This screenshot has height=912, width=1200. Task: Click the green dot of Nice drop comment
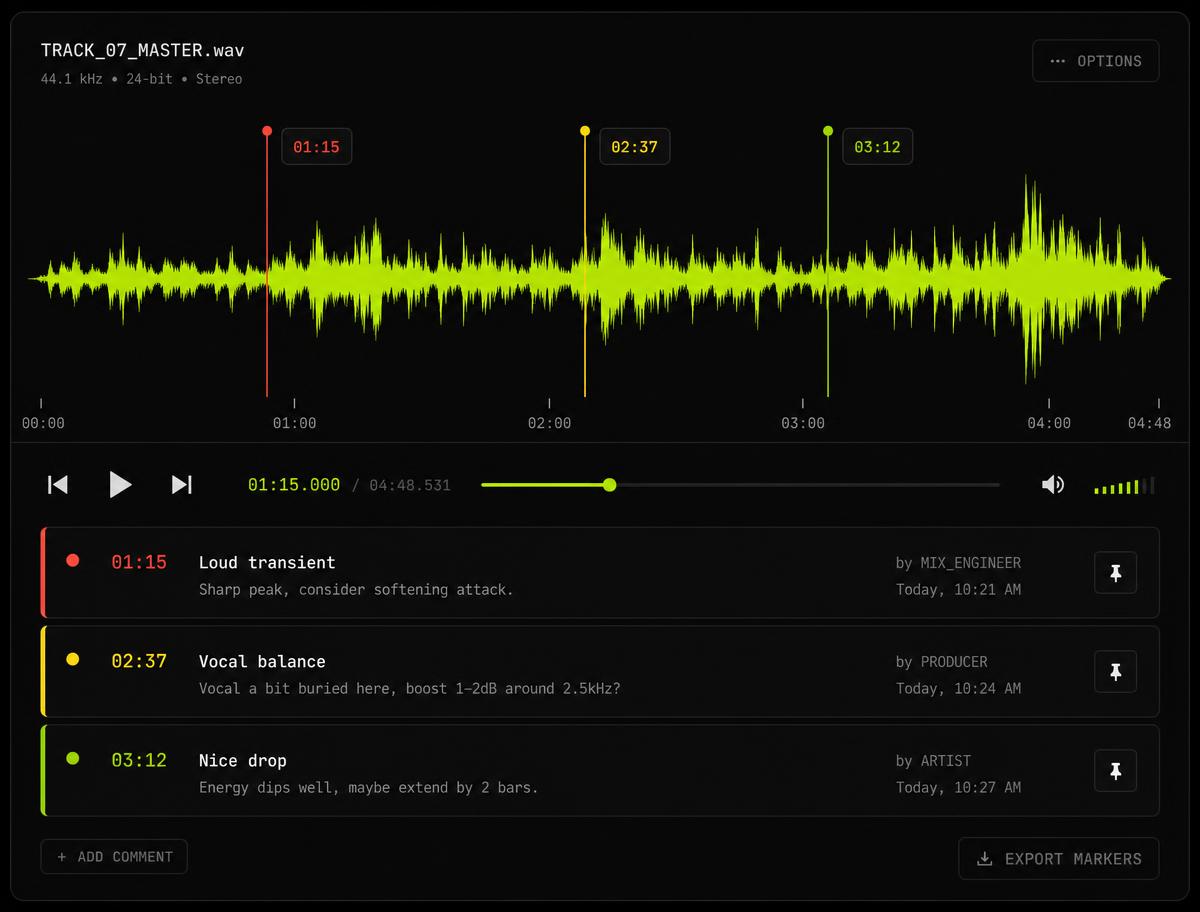point(72,759)
